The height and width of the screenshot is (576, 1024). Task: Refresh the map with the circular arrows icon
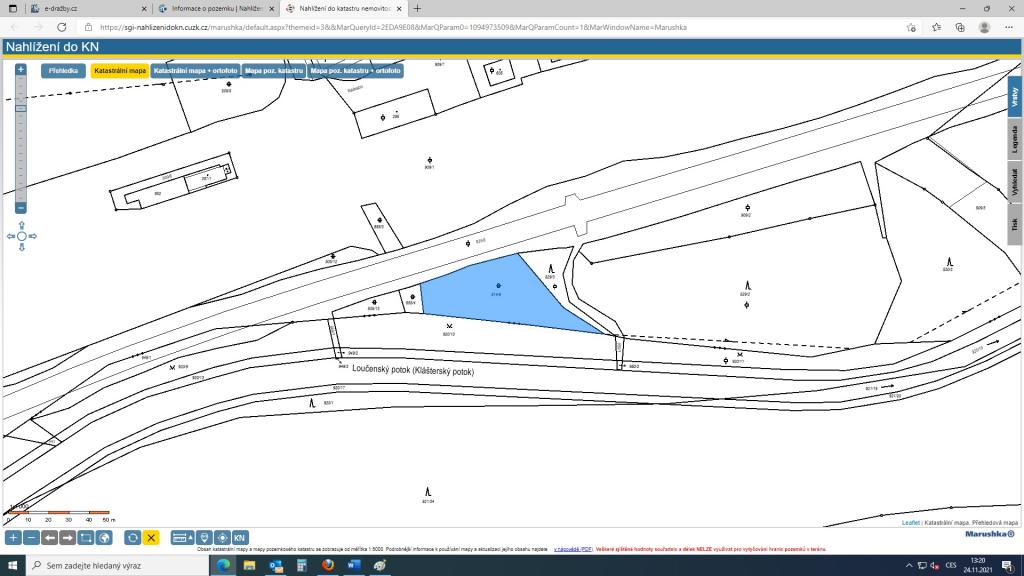[133, 537]
